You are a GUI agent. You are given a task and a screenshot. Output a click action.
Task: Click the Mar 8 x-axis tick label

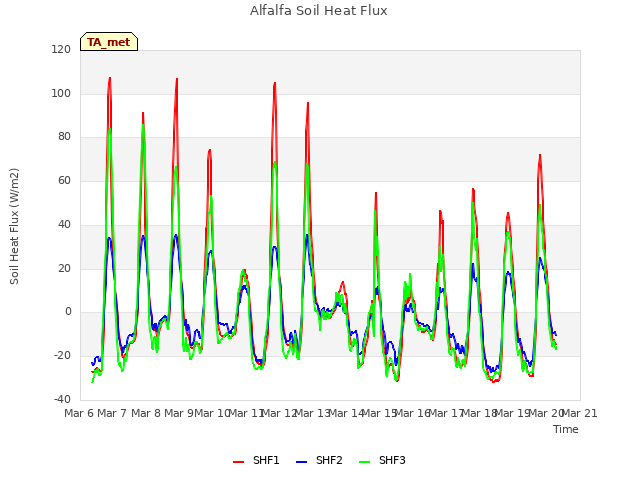pos(146,413)
